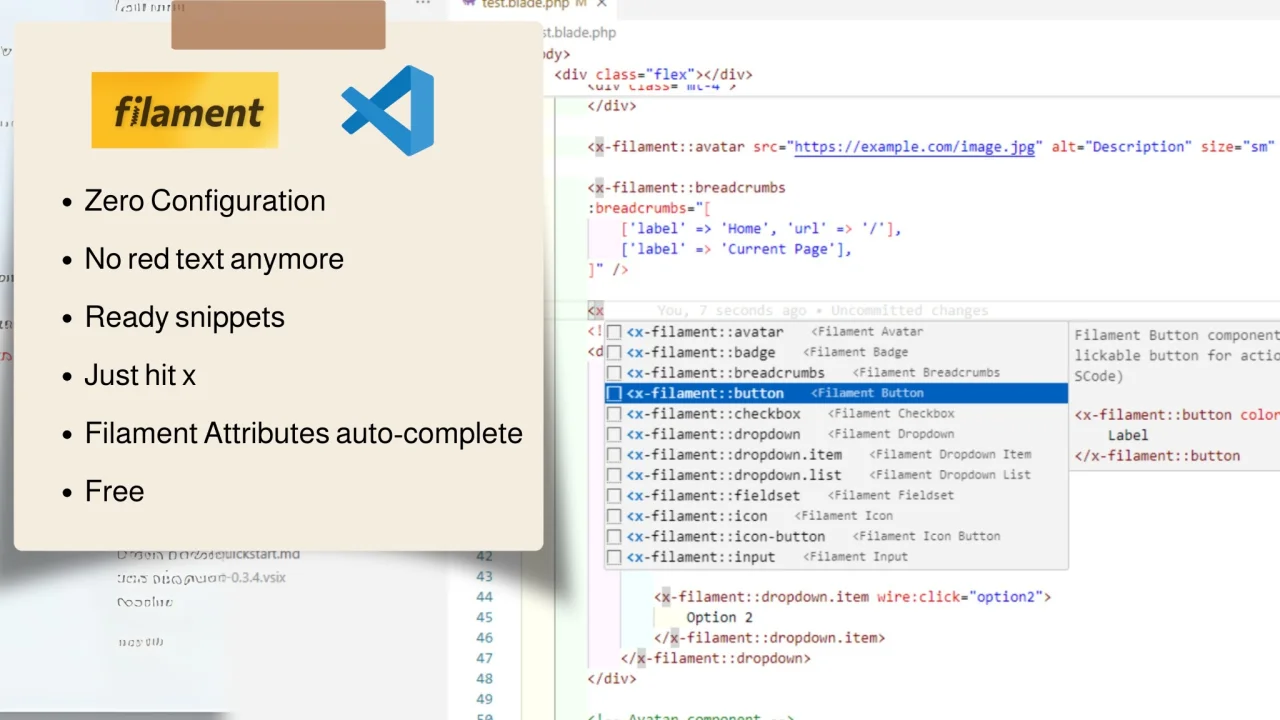Click line number 45 in the gutter
1280x720 pixels.
tap(484, 617)
